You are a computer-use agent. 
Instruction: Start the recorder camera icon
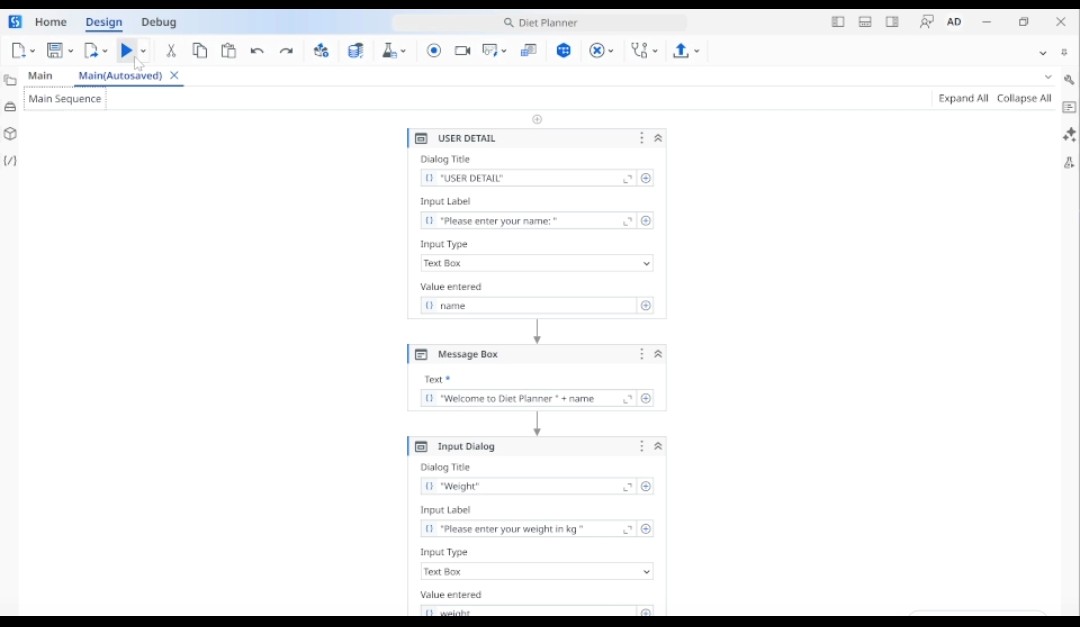462,50
